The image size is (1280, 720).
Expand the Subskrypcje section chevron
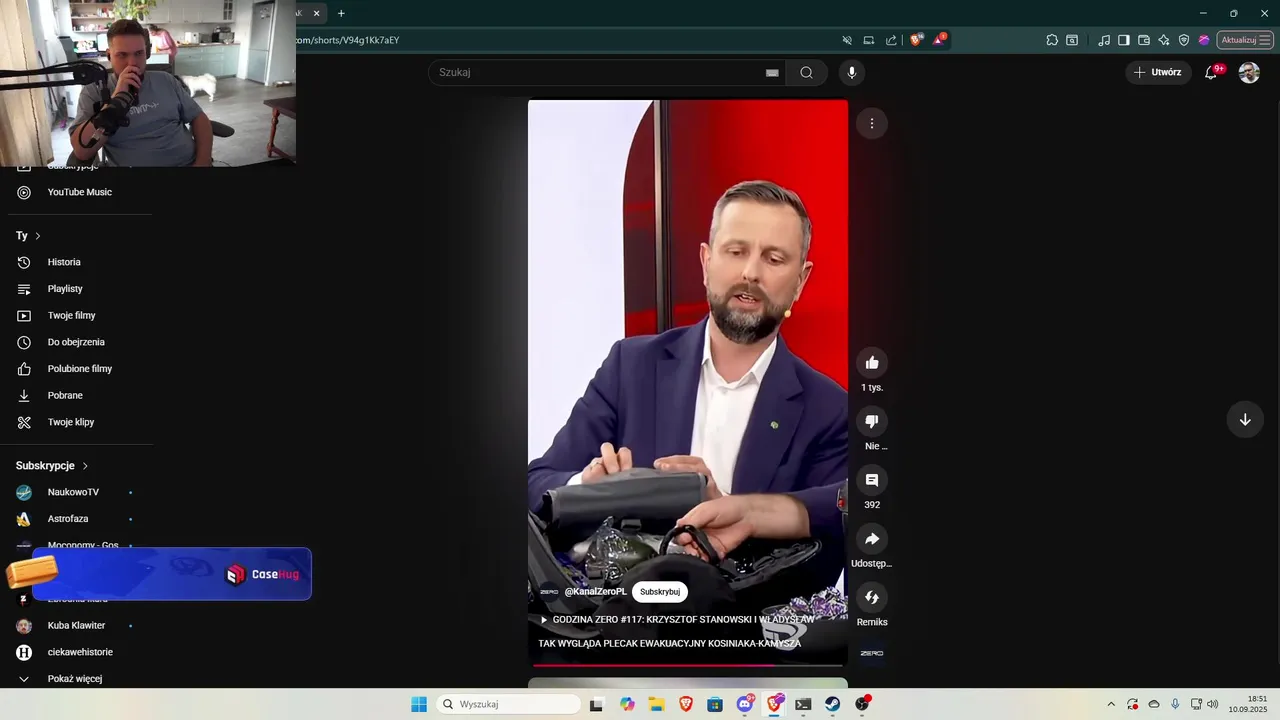tap(85, 466)
